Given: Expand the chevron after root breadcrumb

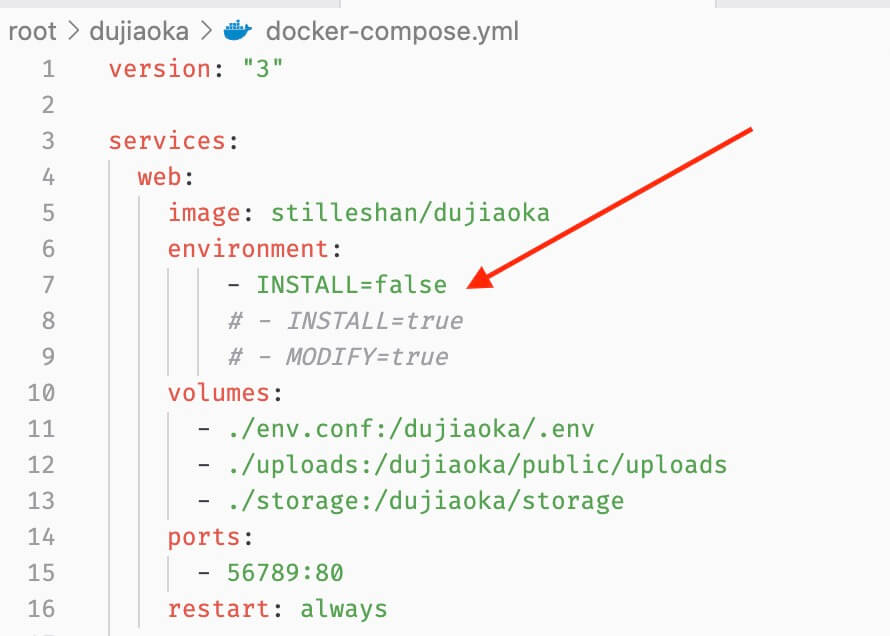Looking at the screenshot, I should click(73, 31).
